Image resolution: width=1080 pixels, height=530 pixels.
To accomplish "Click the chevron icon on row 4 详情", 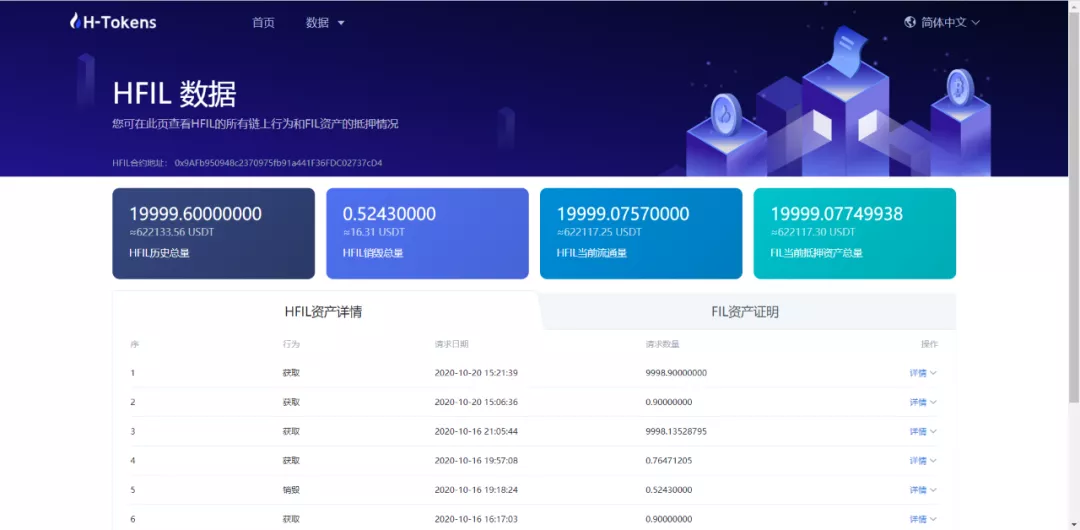I will tap(933, 460).
